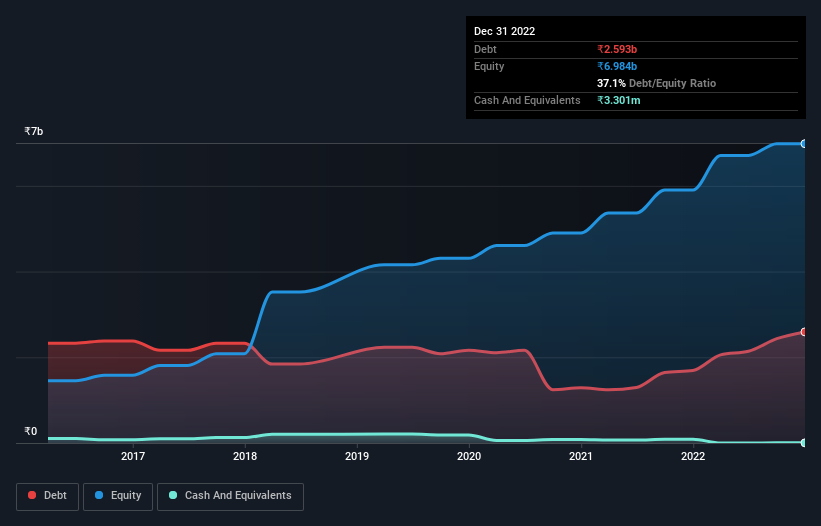821x526 pixels.
Task: Click the 2022 x-axis label
Action: [693, 456]
